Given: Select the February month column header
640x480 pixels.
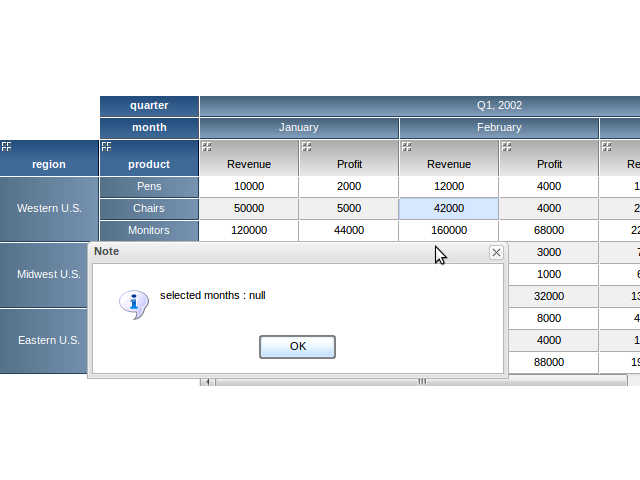Looking at the screenshot, I should pos(499,128).
